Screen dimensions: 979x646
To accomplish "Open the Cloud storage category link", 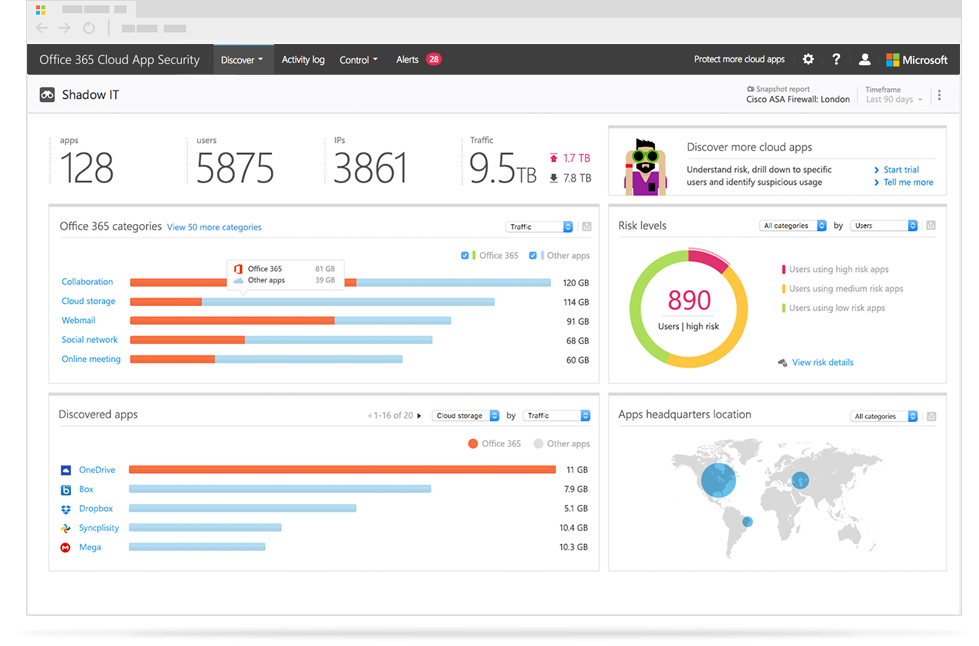I will [88, 301].
